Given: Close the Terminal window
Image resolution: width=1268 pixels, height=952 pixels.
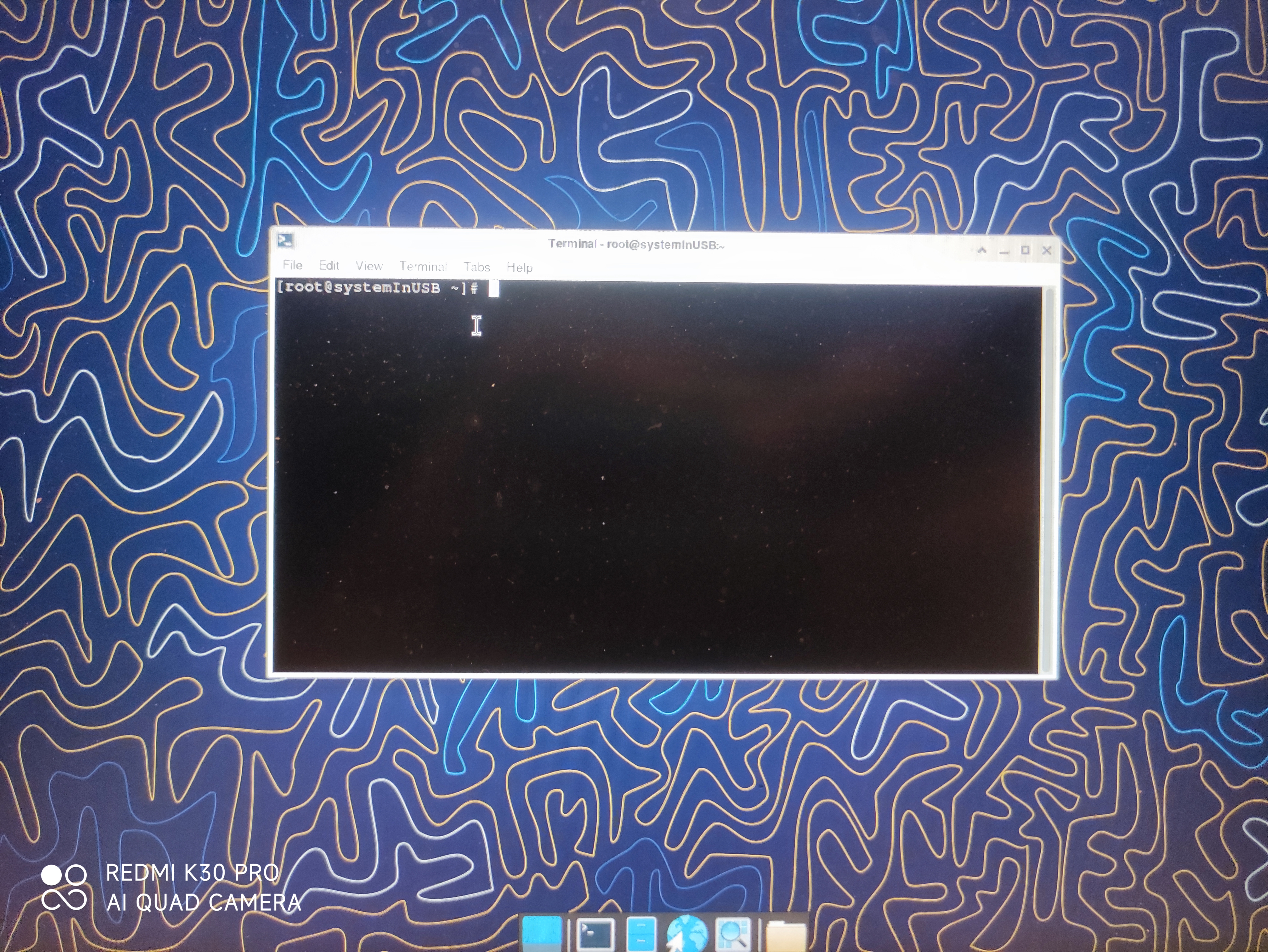Looking at the screenshot, I should 1047,250.
